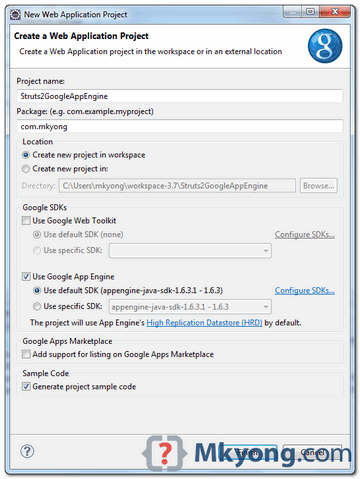Maximize the dialog window
360x479 pixels.
(310, 12)
